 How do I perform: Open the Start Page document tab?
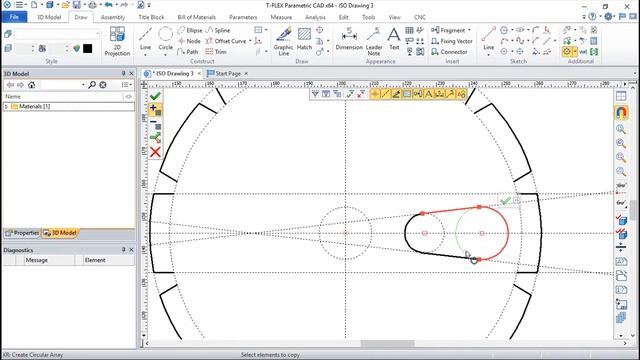pyautogui.click(x=228, y=73)
